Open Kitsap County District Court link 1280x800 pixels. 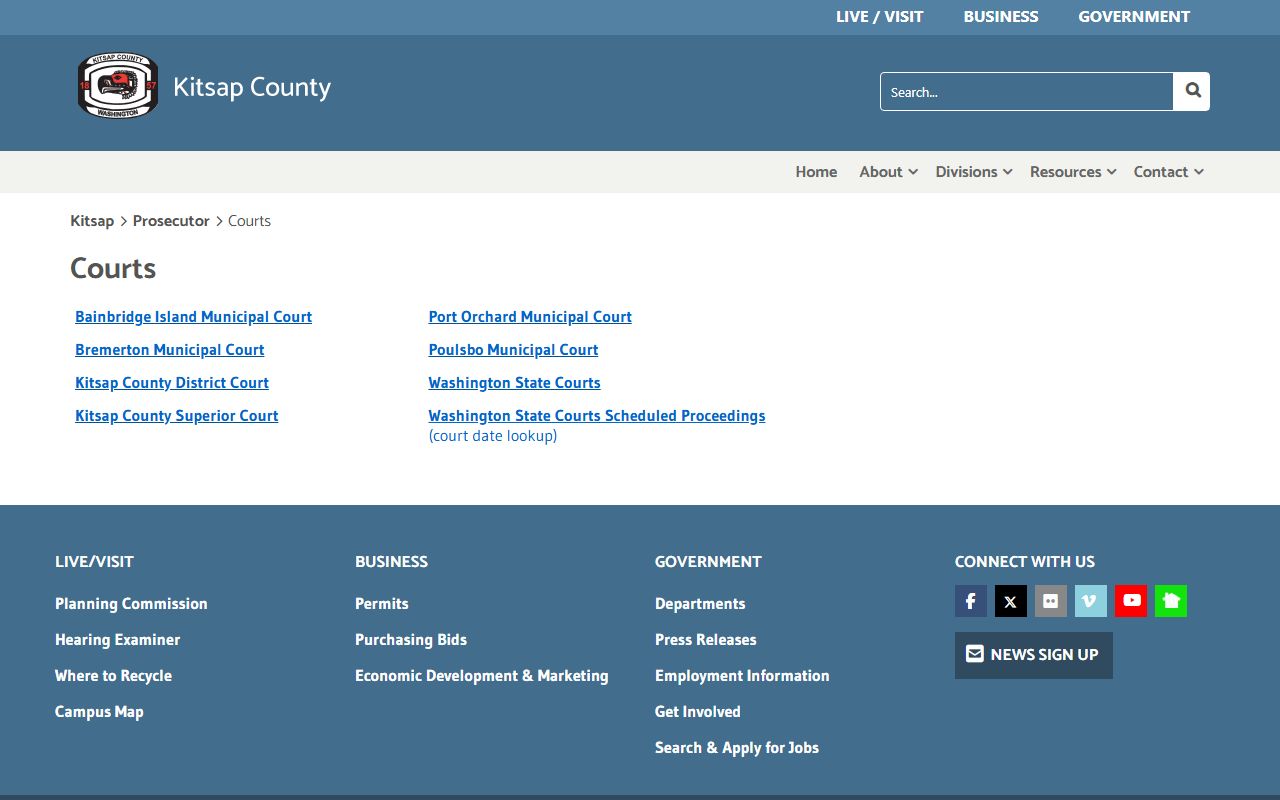click(x=172, y=383)
